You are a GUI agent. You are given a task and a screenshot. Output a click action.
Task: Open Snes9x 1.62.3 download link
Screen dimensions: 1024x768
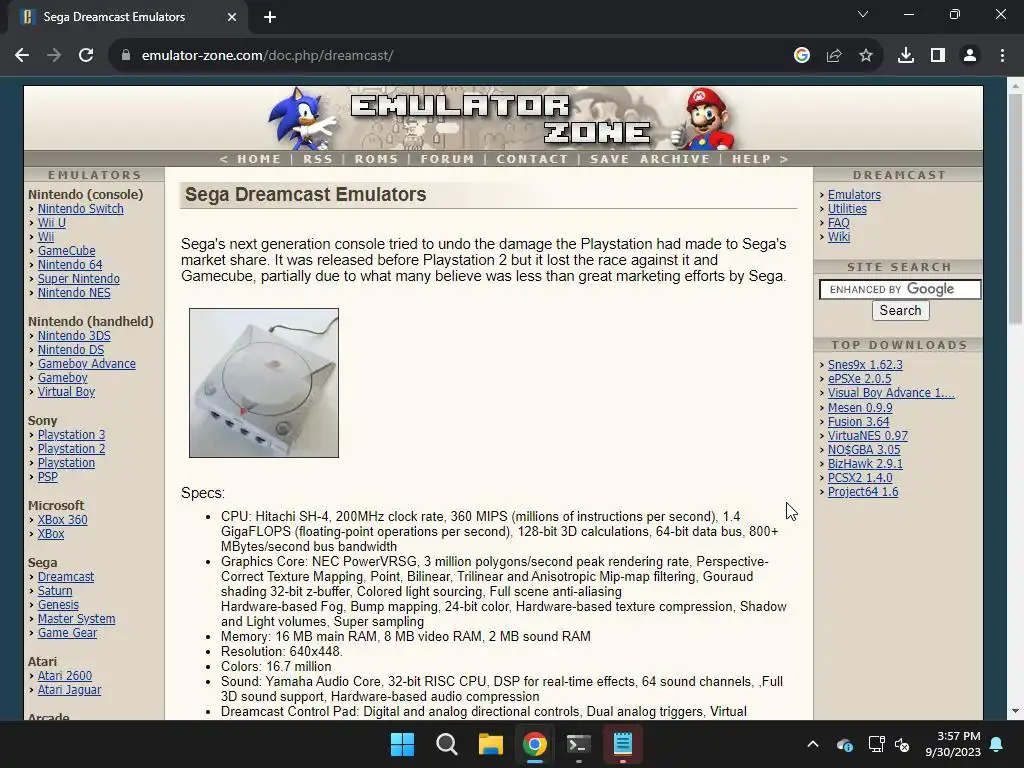(x=865, y=365)
